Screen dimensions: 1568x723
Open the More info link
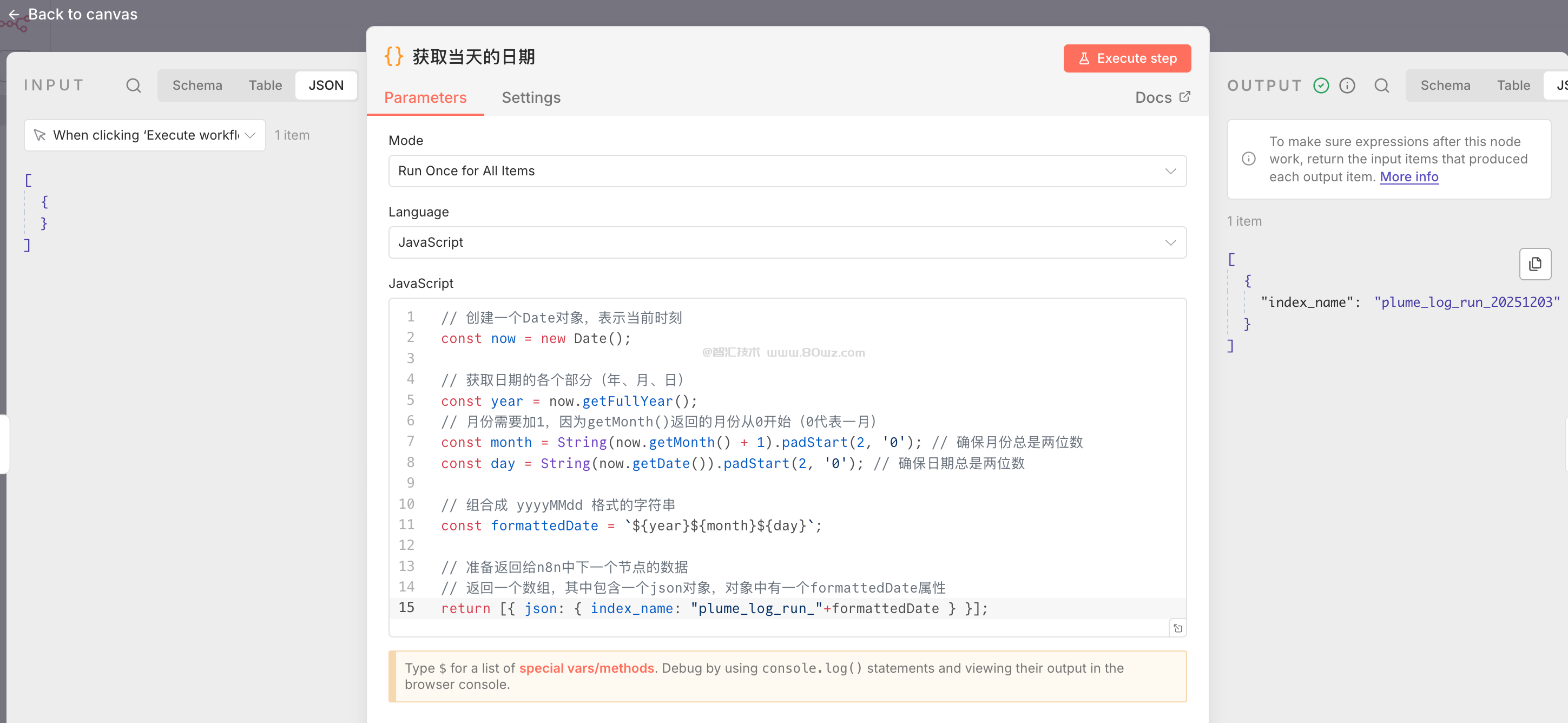click(x=1408, y=177)
